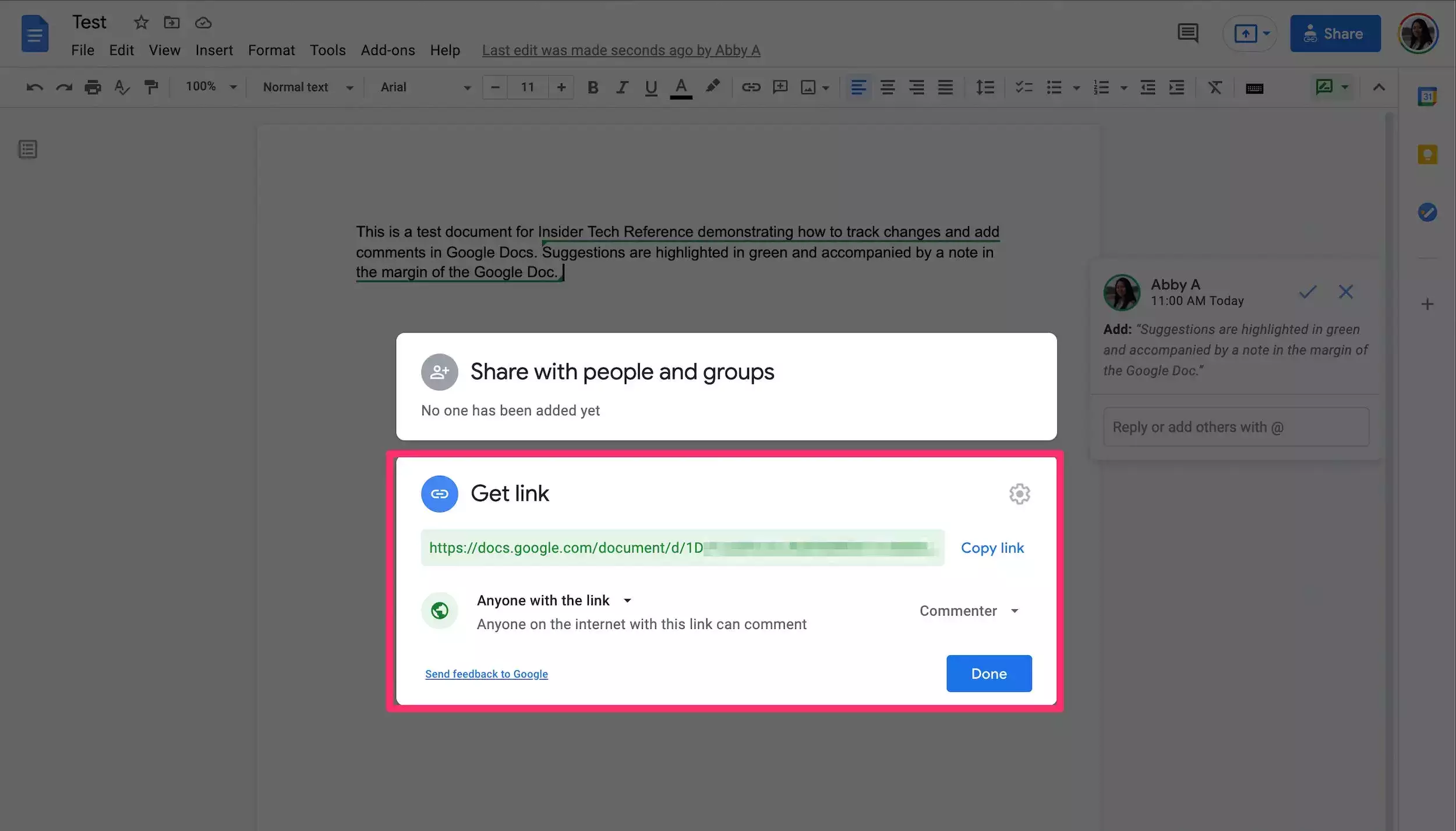Click the shared document URL field
Image resolution: width=1456 pixels, height=831 pixels.
coord(683,548)
